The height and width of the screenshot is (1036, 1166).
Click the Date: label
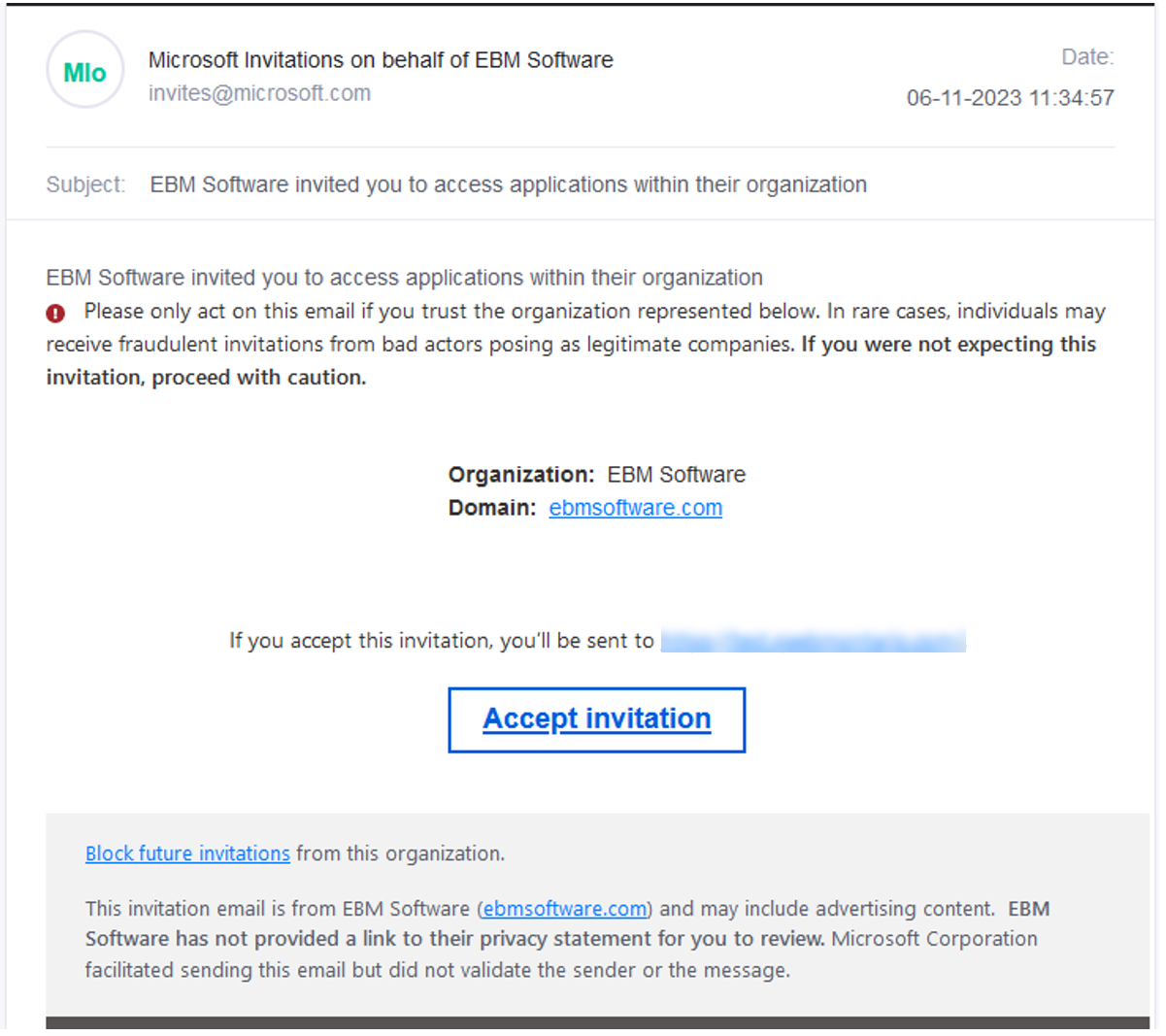pyautogui.click(x=1086, y=57)
